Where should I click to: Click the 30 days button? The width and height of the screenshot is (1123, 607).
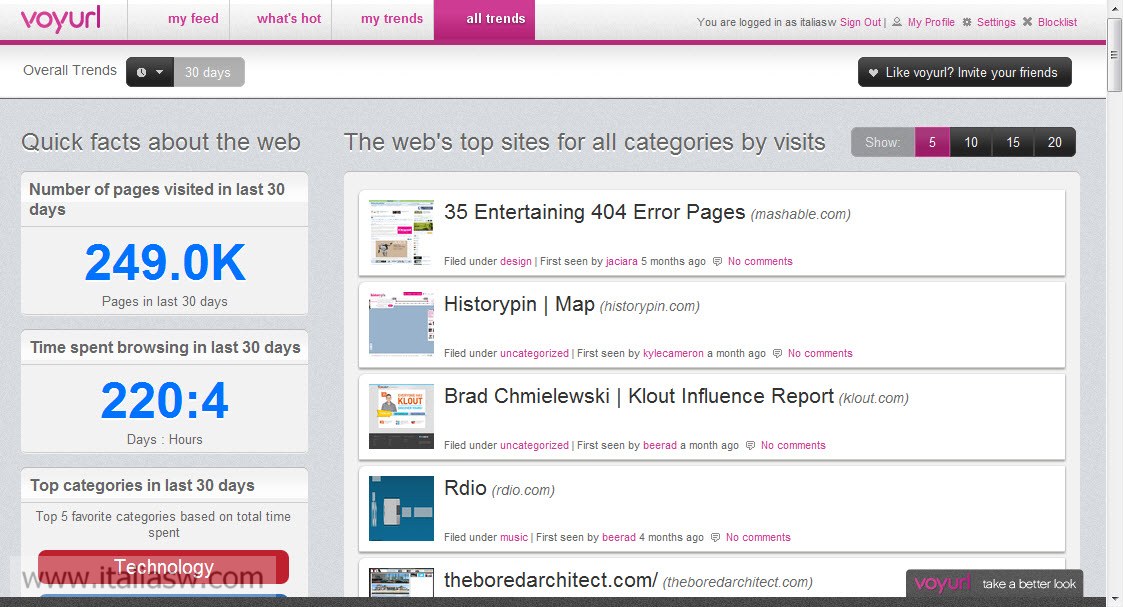(x=208, y=72)
